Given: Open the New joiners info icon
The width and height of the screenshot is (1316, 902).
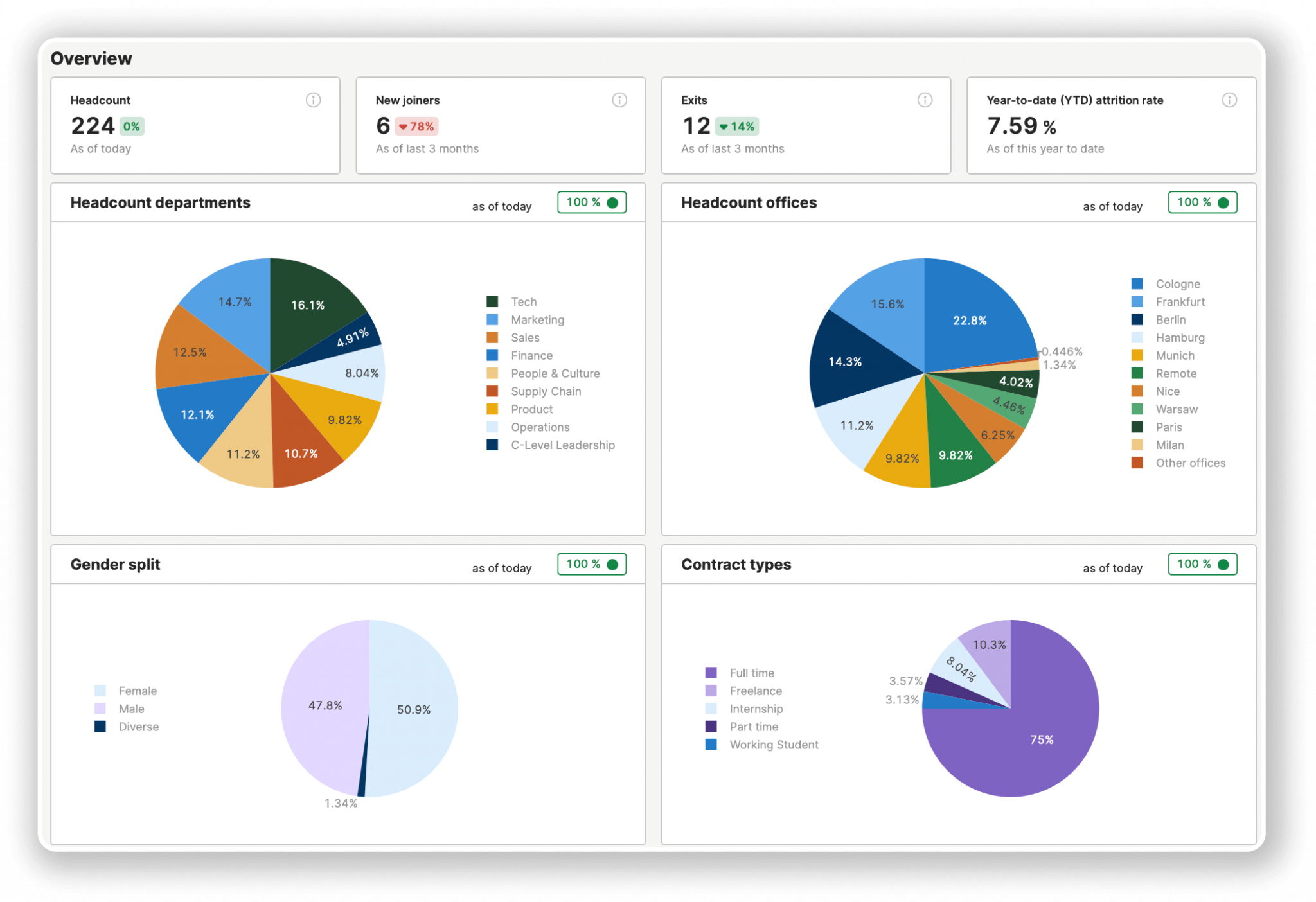Looking at the screenshot, I should [x=619, y=100].
